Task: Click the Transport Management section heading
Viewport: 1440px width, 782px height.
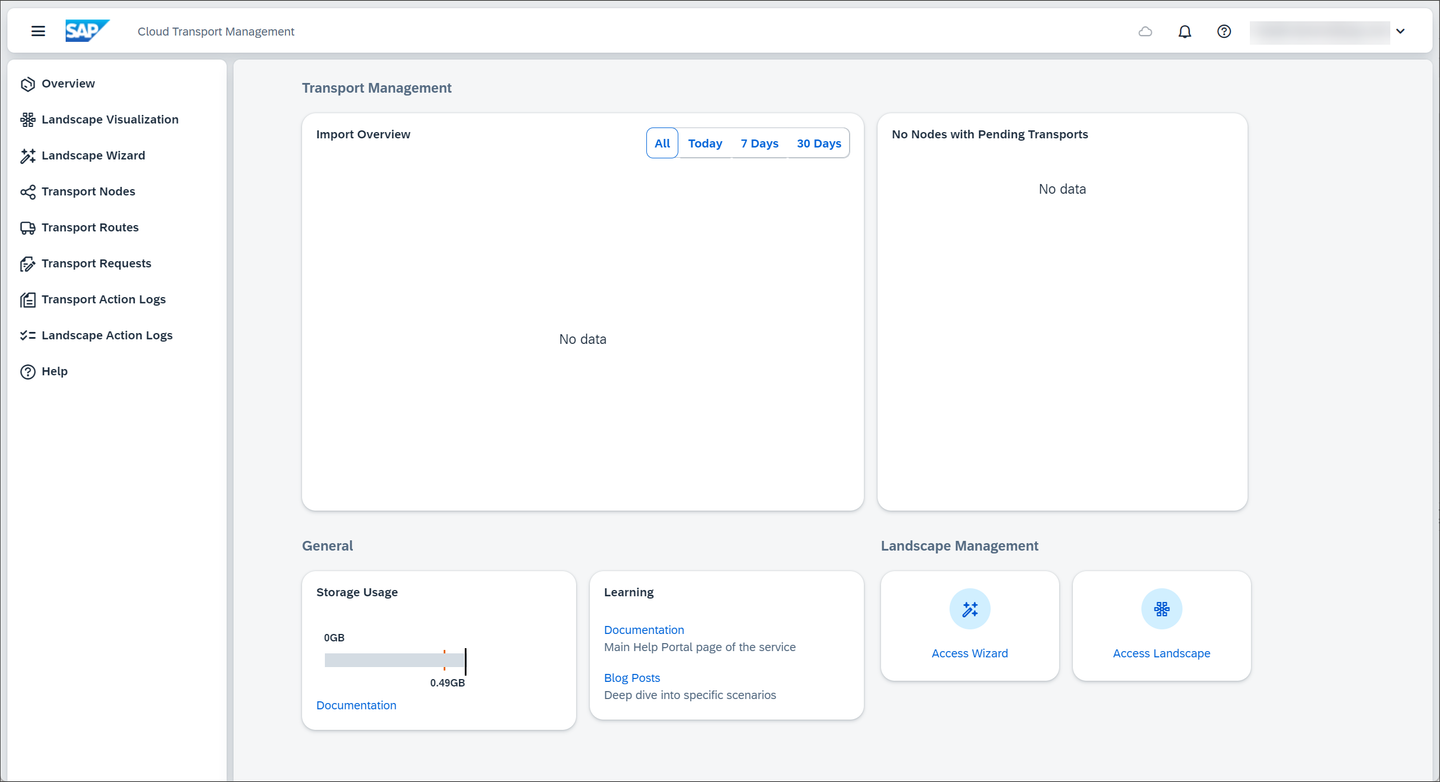Action: (x=377, y=88)
